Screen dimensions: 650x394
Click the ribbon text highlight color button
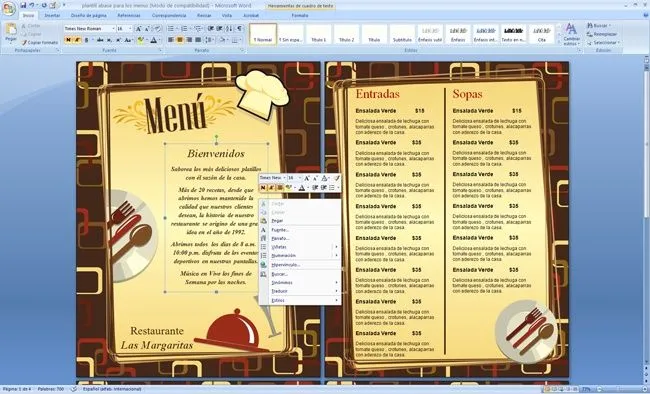click(141, 40)
